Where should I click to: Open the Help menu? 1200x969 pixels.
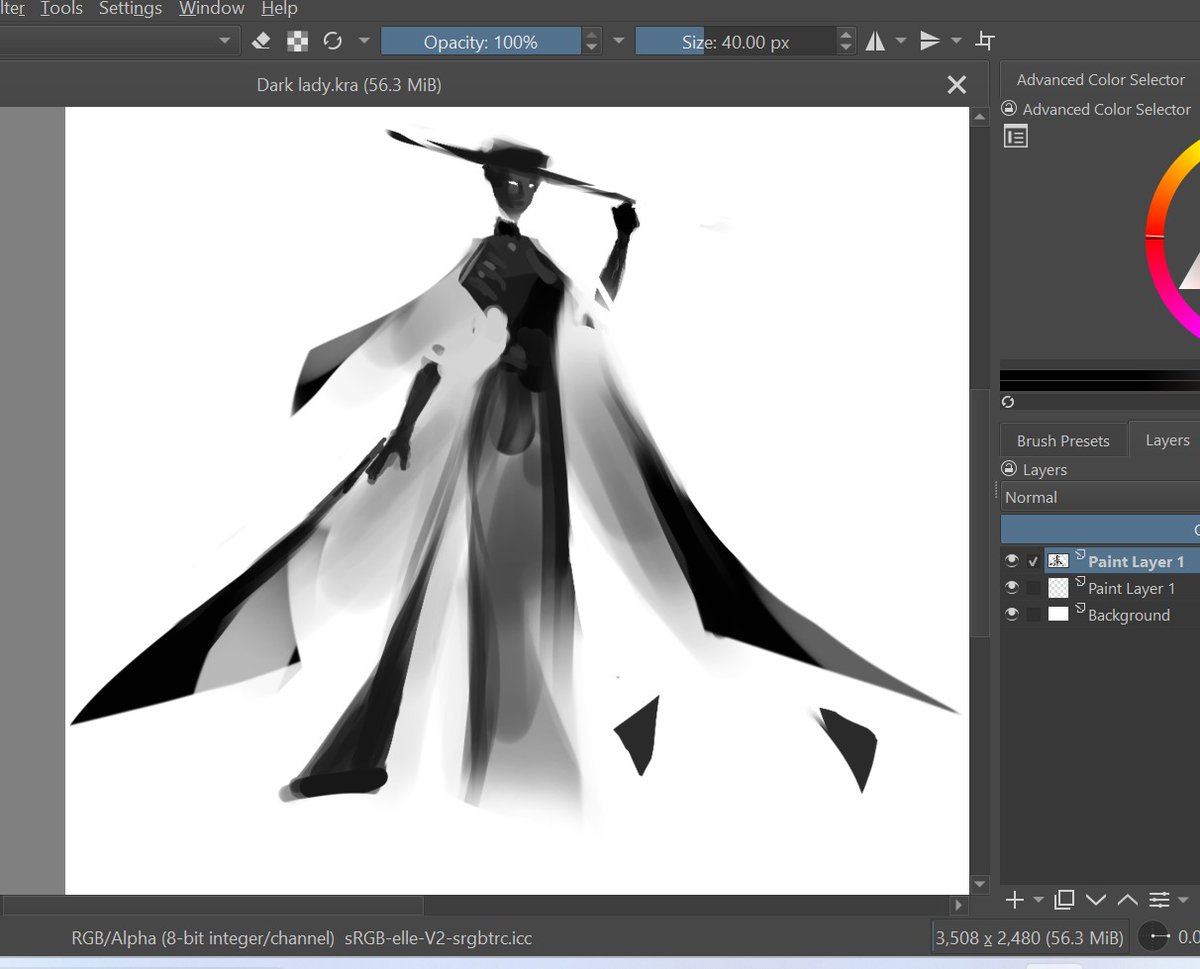[279, 9]
